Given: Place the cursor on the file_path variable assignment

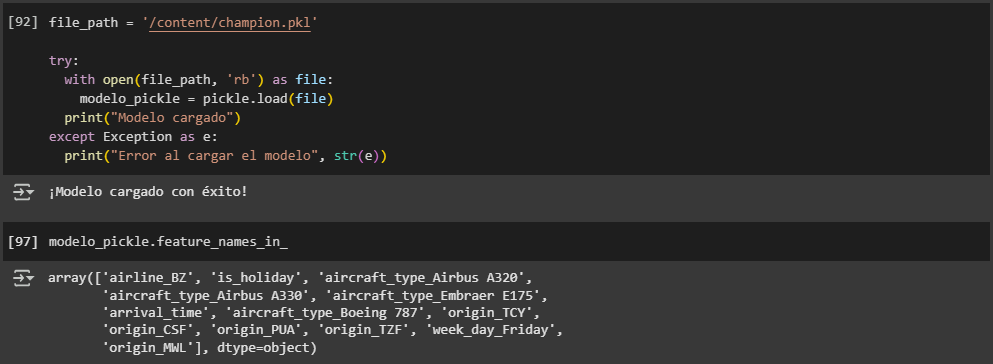Looking at the screenshot, I should tap(184, 23).
